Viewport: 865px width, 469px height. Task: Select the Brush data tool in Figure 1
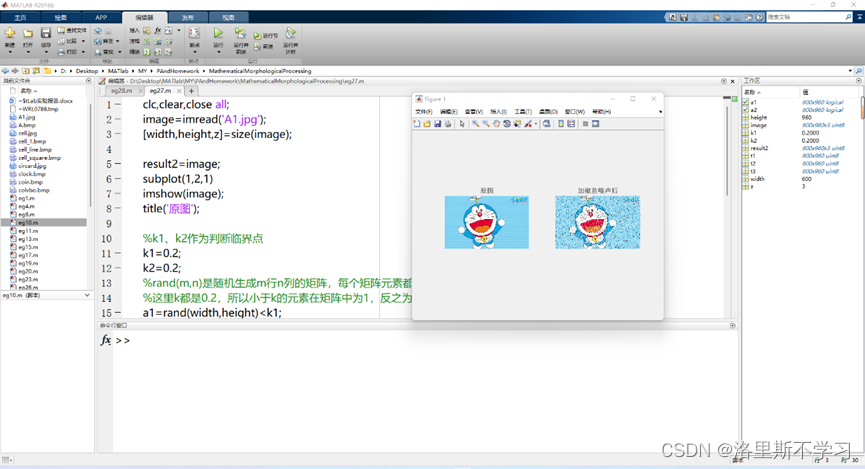[x=528, y=124]
